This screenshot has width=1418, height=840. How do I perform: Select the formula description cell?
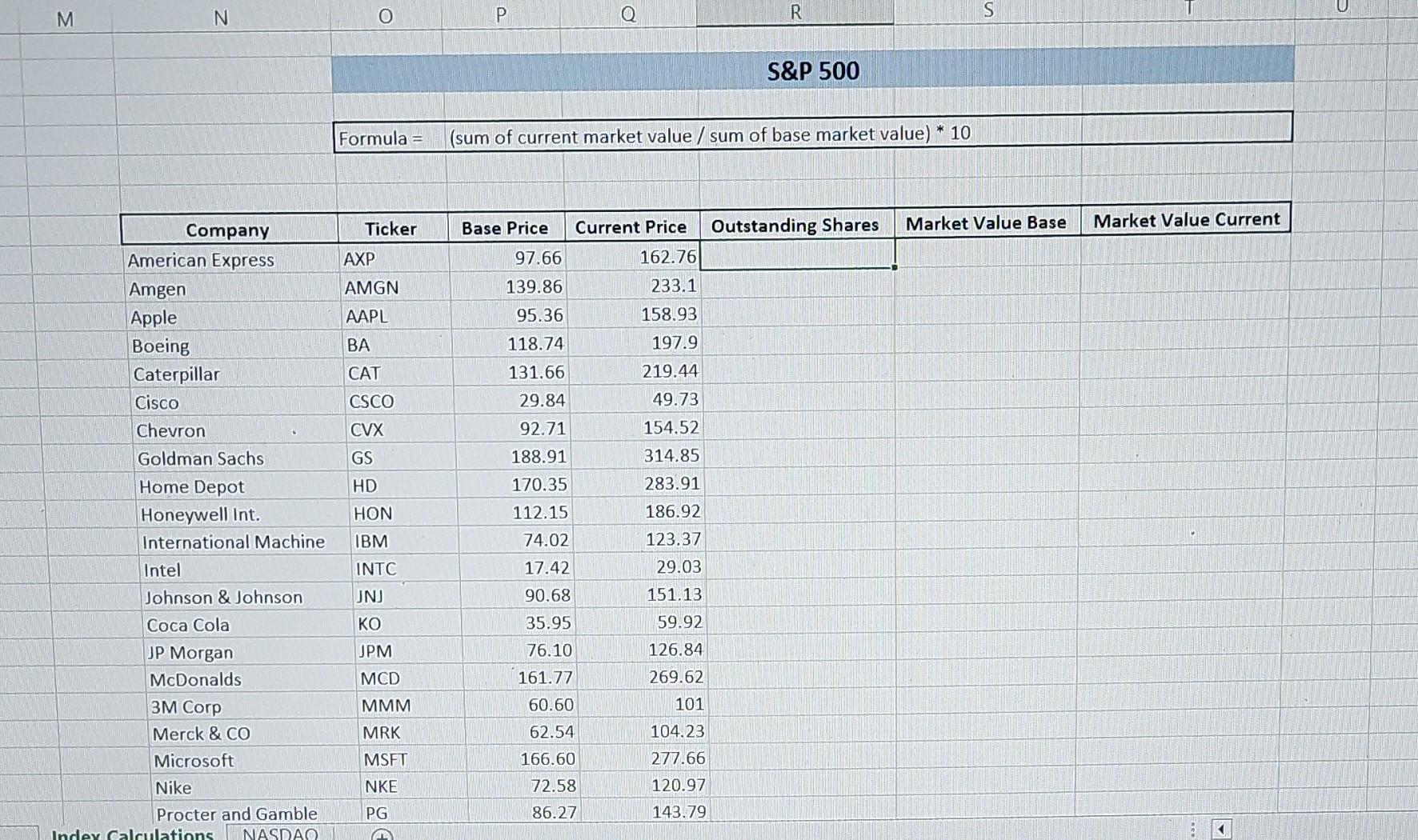(x=709, y=134)
